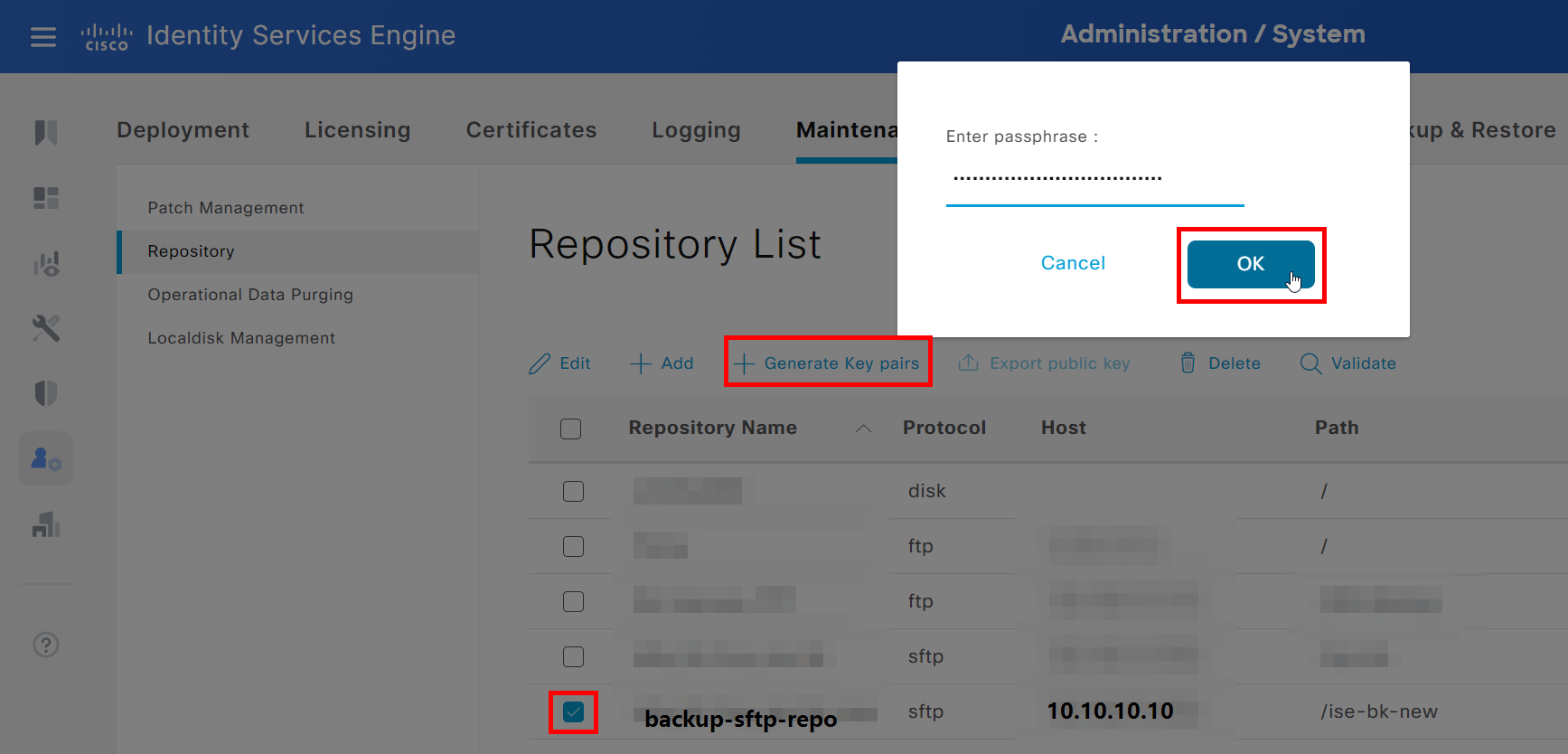
Task: Open the administration user-gear sidebar icon
Action: 46,459
